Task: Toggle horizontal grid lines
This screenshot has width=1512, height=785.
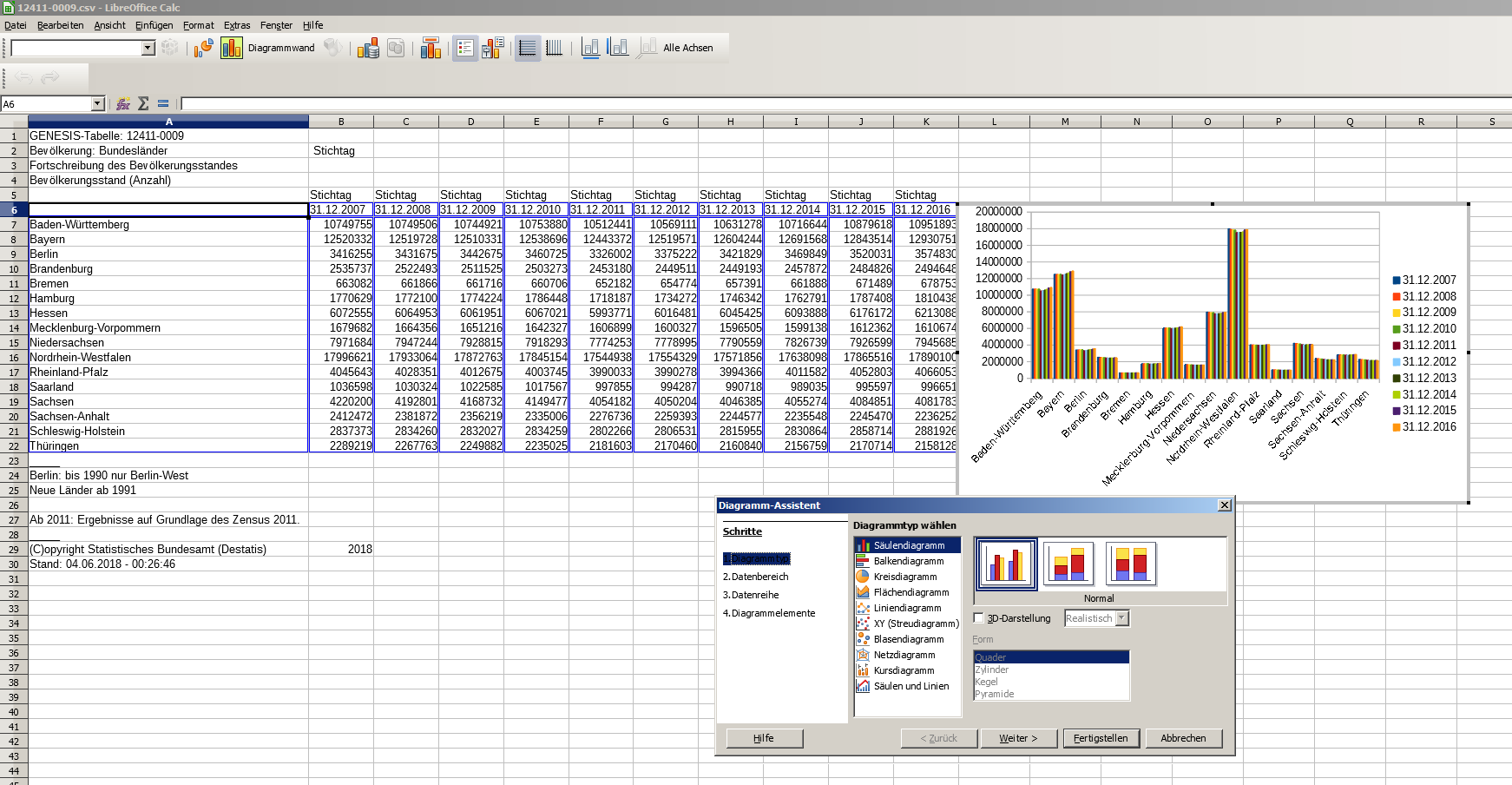Action: coord(527,48)
